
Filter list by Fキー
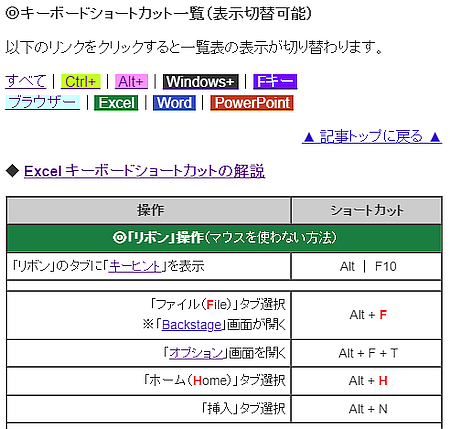(275, 81)
